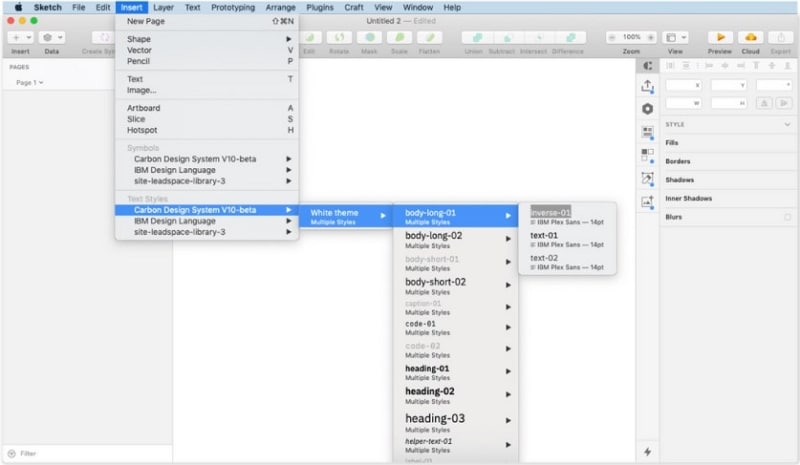
Task: Click the zoom in plus button
Action: (651, 37)
